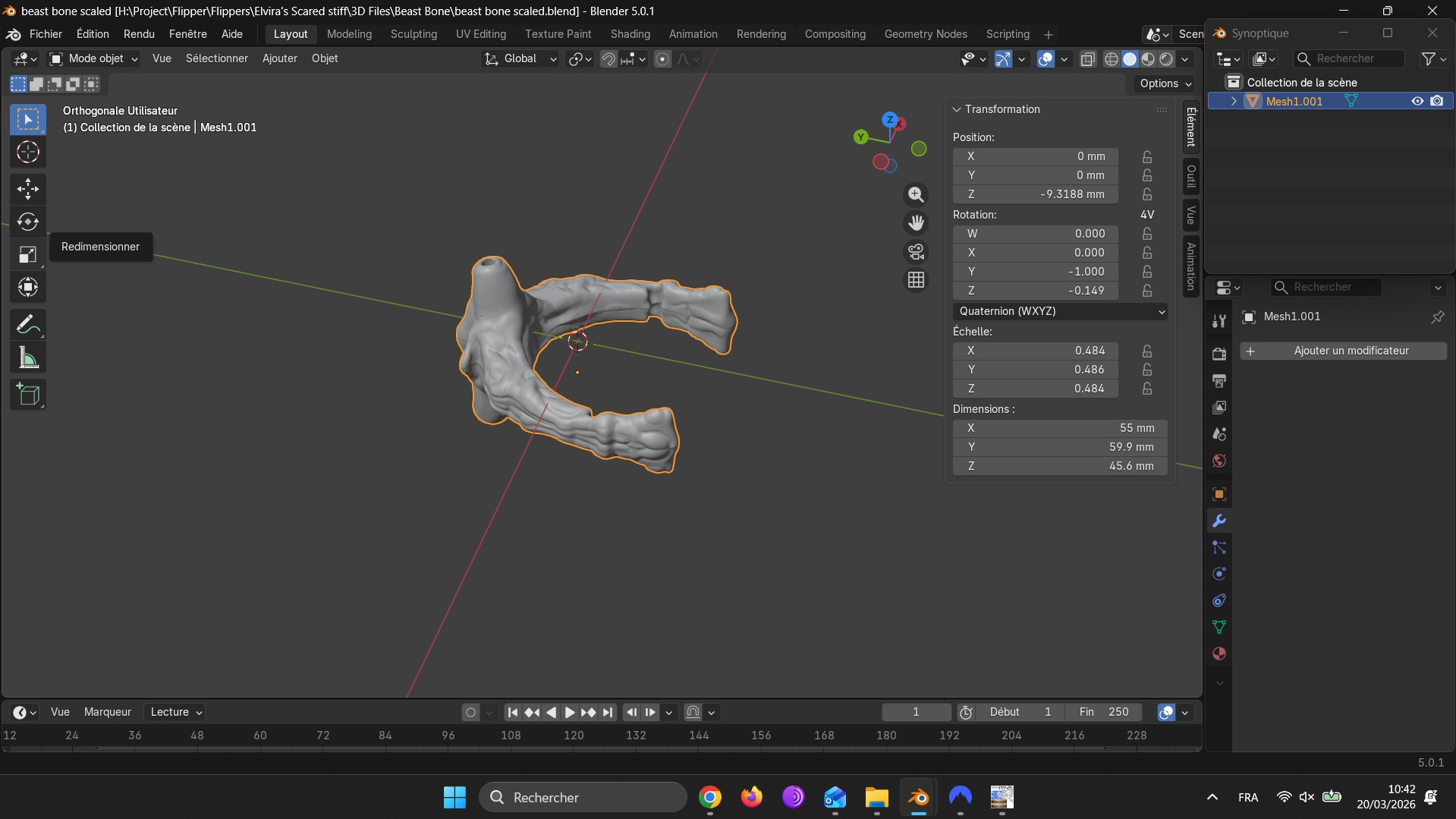1456x819 pixels.
Task: Click the Add Cube tool icon
Action: 28,395
